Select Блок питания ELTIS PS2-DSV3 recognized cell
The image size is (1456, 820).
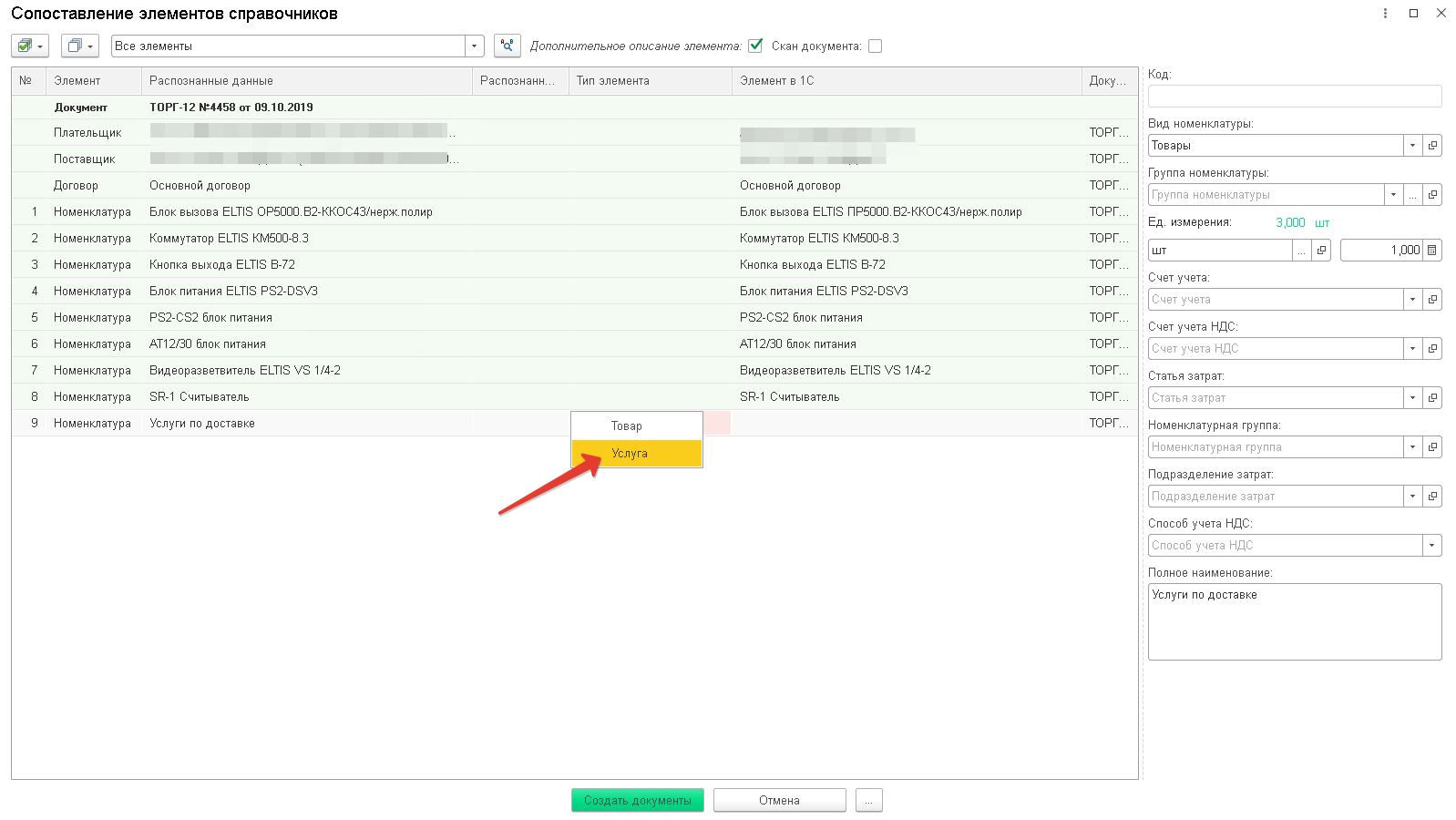point(307,292)
